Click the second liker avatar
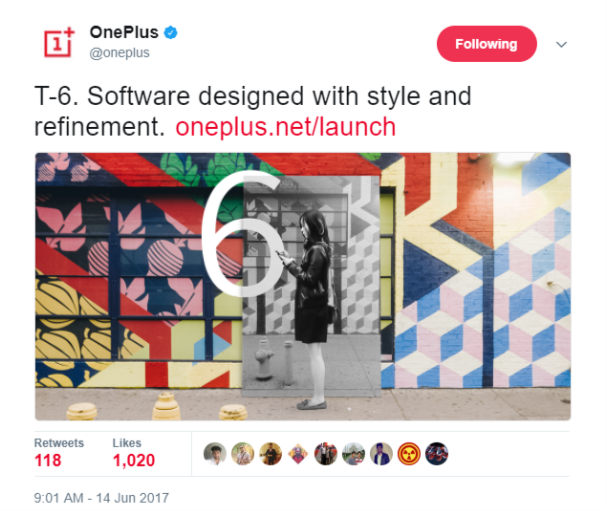 243,454
